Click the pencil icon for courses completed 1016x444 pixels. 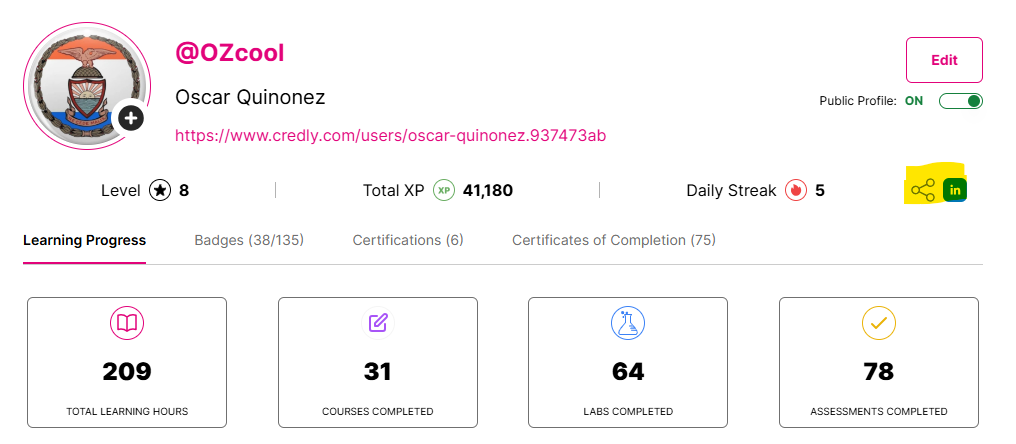[378, 322]
